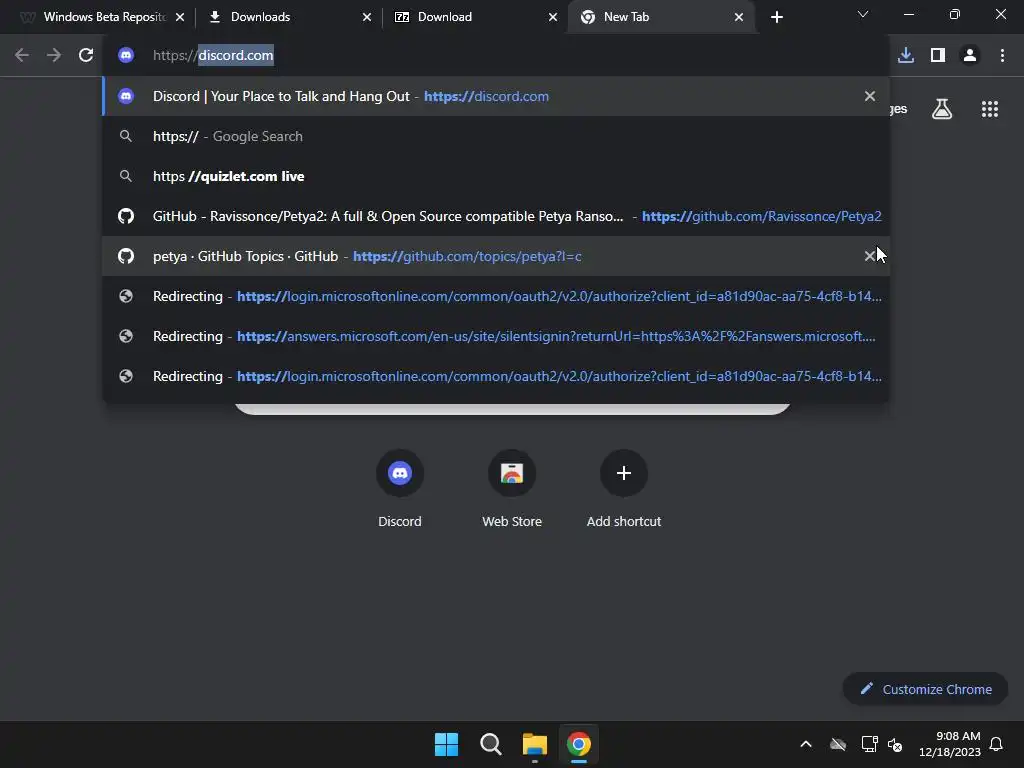Open the Ravissonce/Petya2 GitHub suggestion
1024x768 pixels.
[496, 216]
